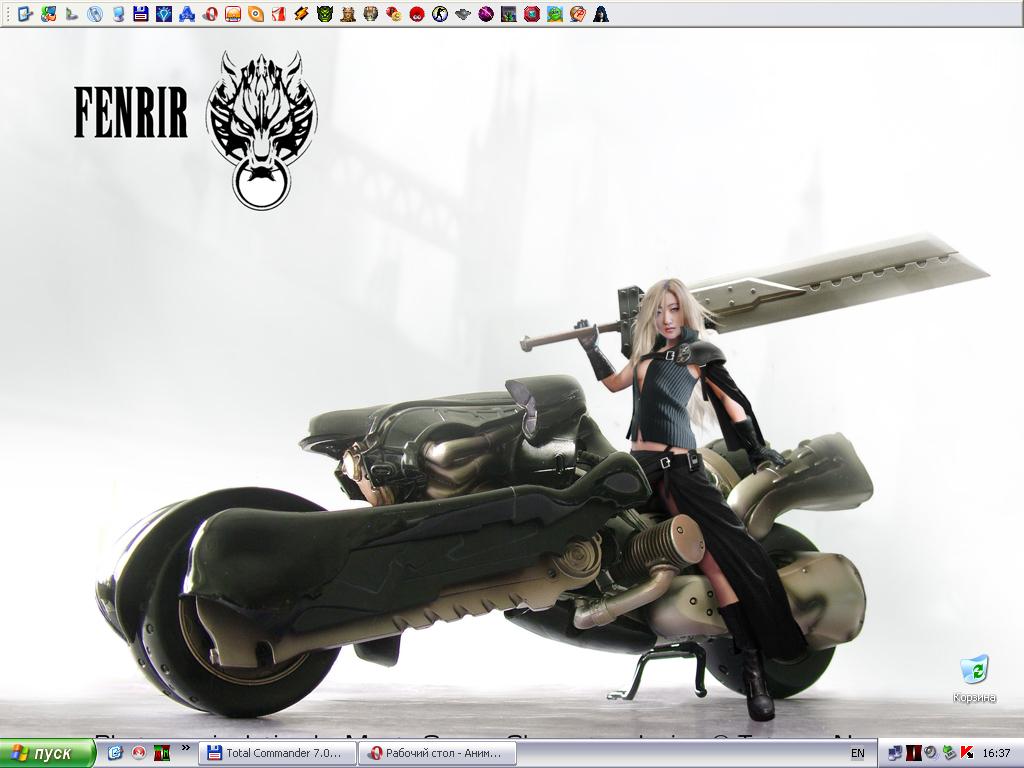This screenshot has width=1024, height=768.
Task: Click the red round quick launch icon
Action: click(138, 754)
